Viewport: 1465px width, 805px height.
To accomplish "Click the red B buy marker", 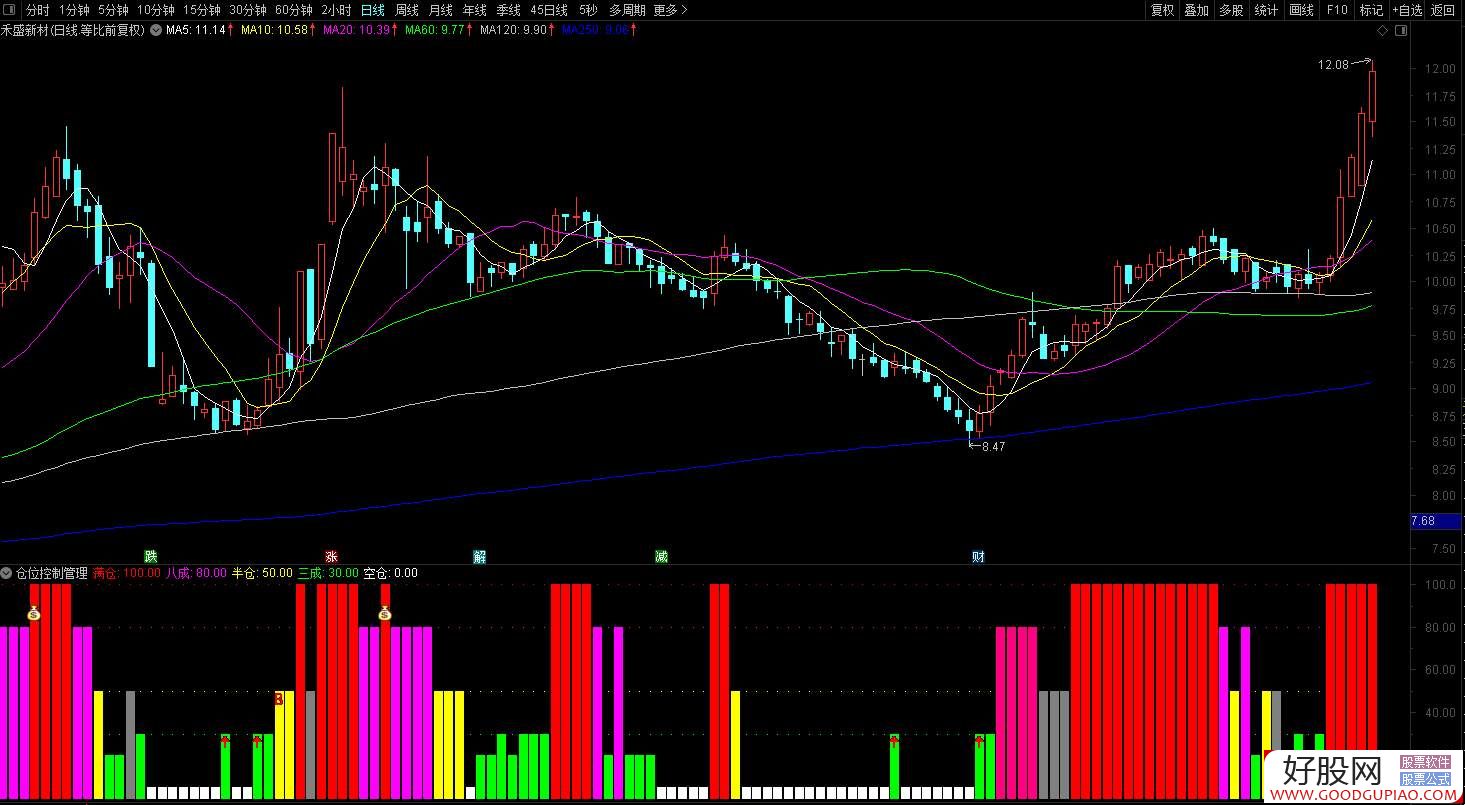I will (x=279, y=699).
